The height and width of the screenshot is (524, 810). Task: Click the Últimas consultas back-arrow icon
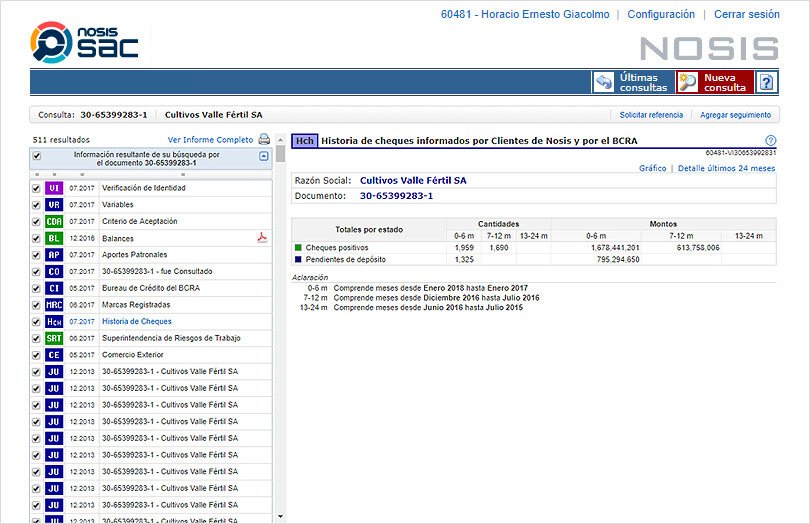point(603,82)
